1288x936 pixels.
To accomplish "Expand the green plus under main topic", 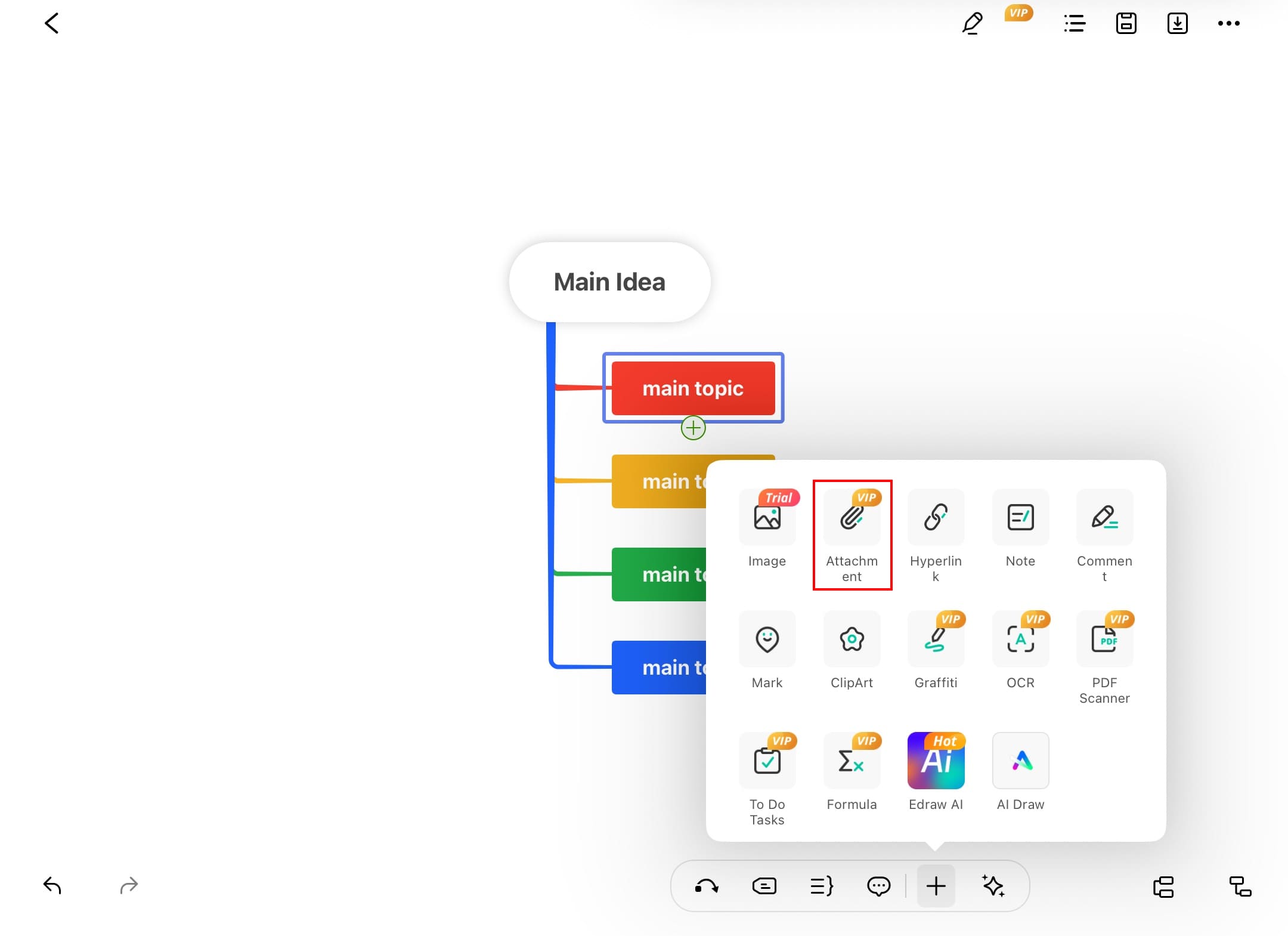I will coord(693,428).
